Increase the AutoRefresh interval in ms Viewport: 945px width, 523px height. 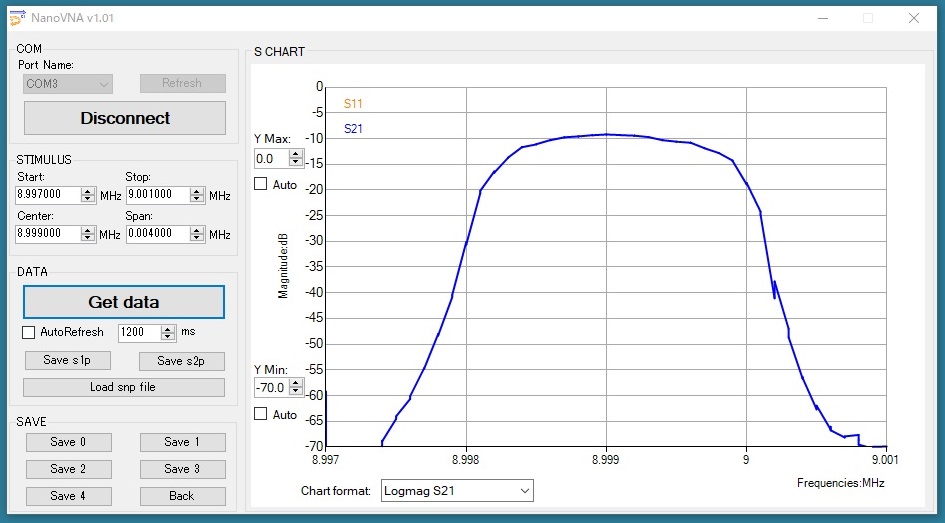[168, 328]
